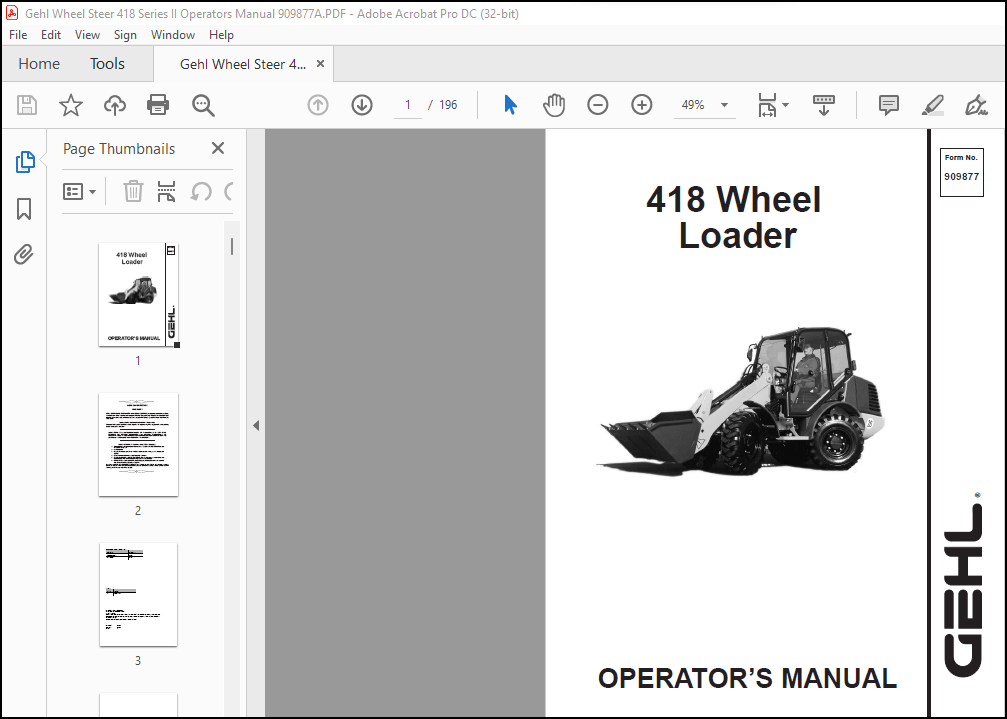The image size is (1007, 719).
Task: Click the Print Pages thumbnail icon
Action: coord(166,191)
